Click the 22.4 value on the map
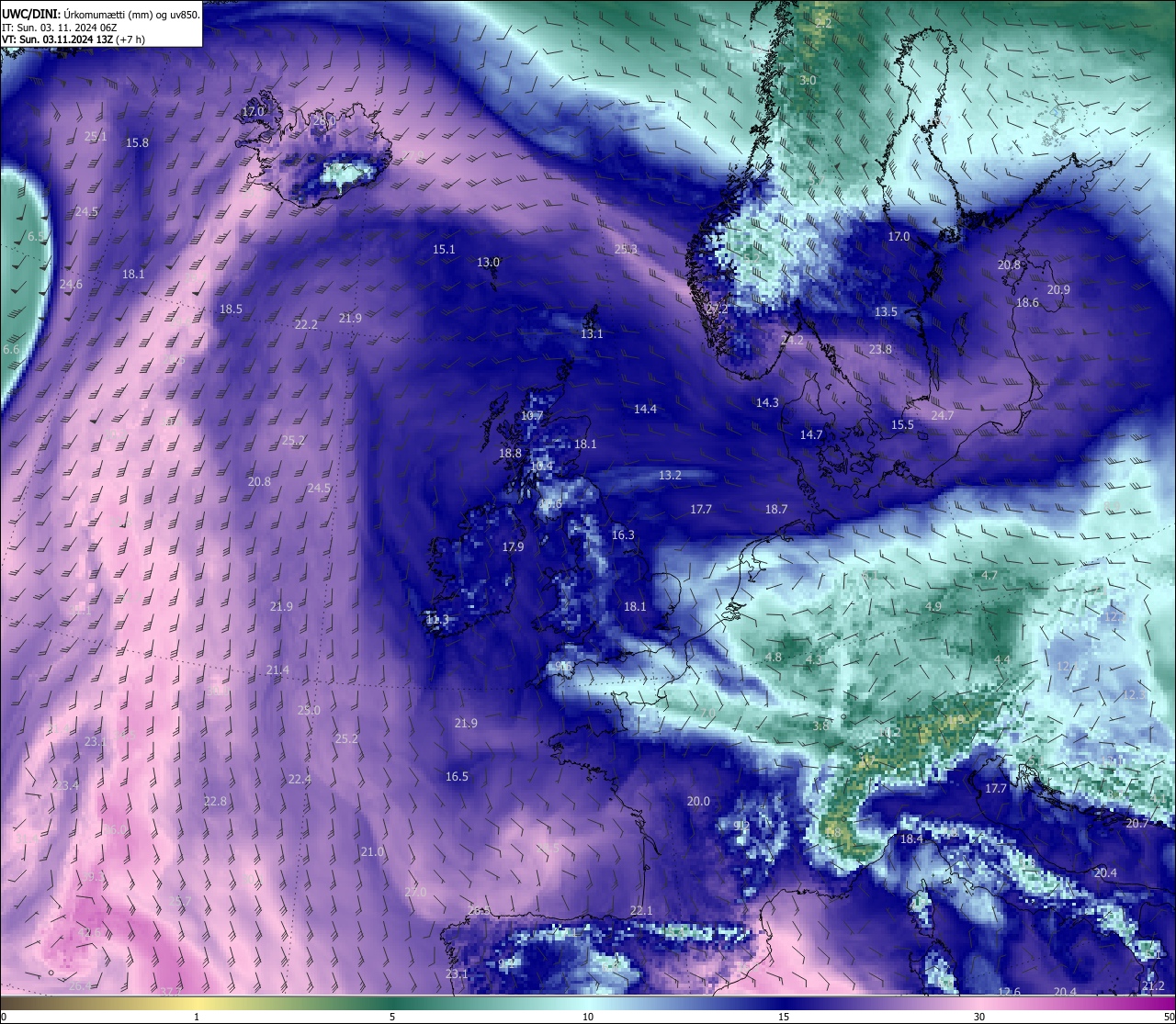The height and width of the screenshot is (1024, 1176). pyautogui.click(x=300, y=780)
